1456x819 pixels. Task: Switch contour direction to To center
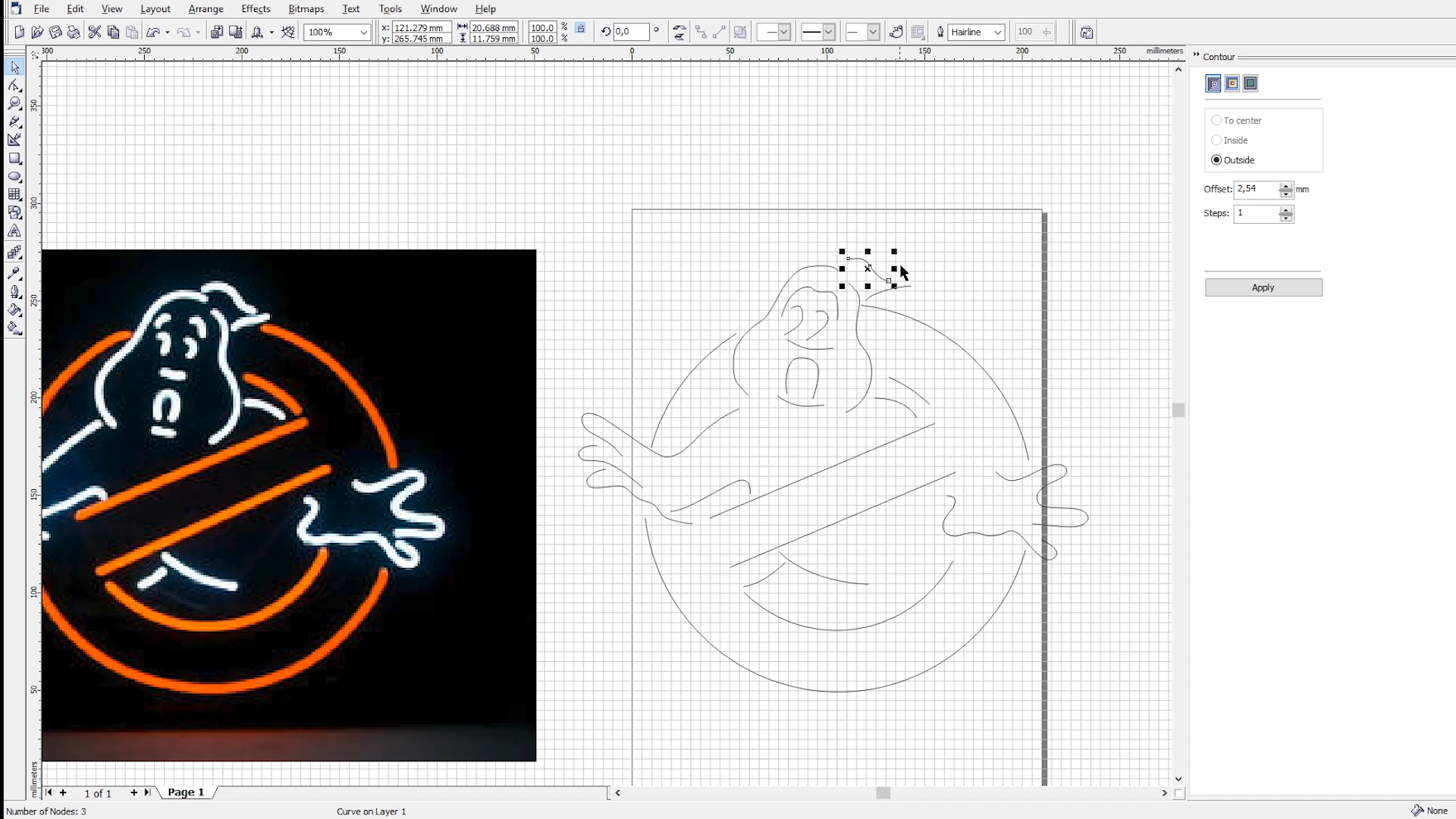point(1218,120)
